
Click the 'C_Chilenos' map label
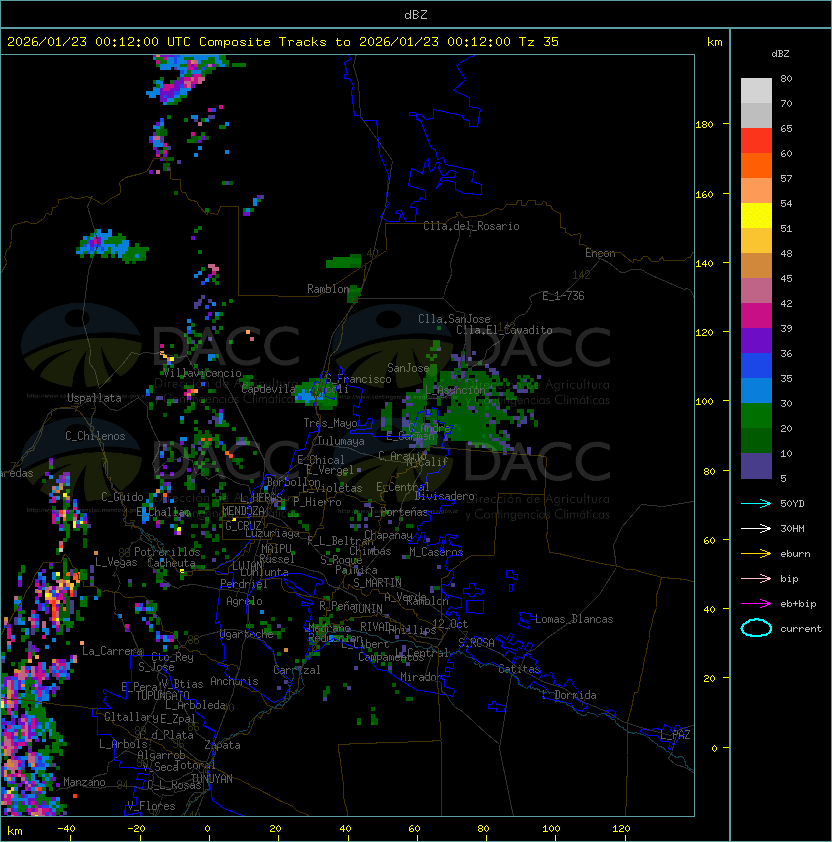click(x=95, y=436)
